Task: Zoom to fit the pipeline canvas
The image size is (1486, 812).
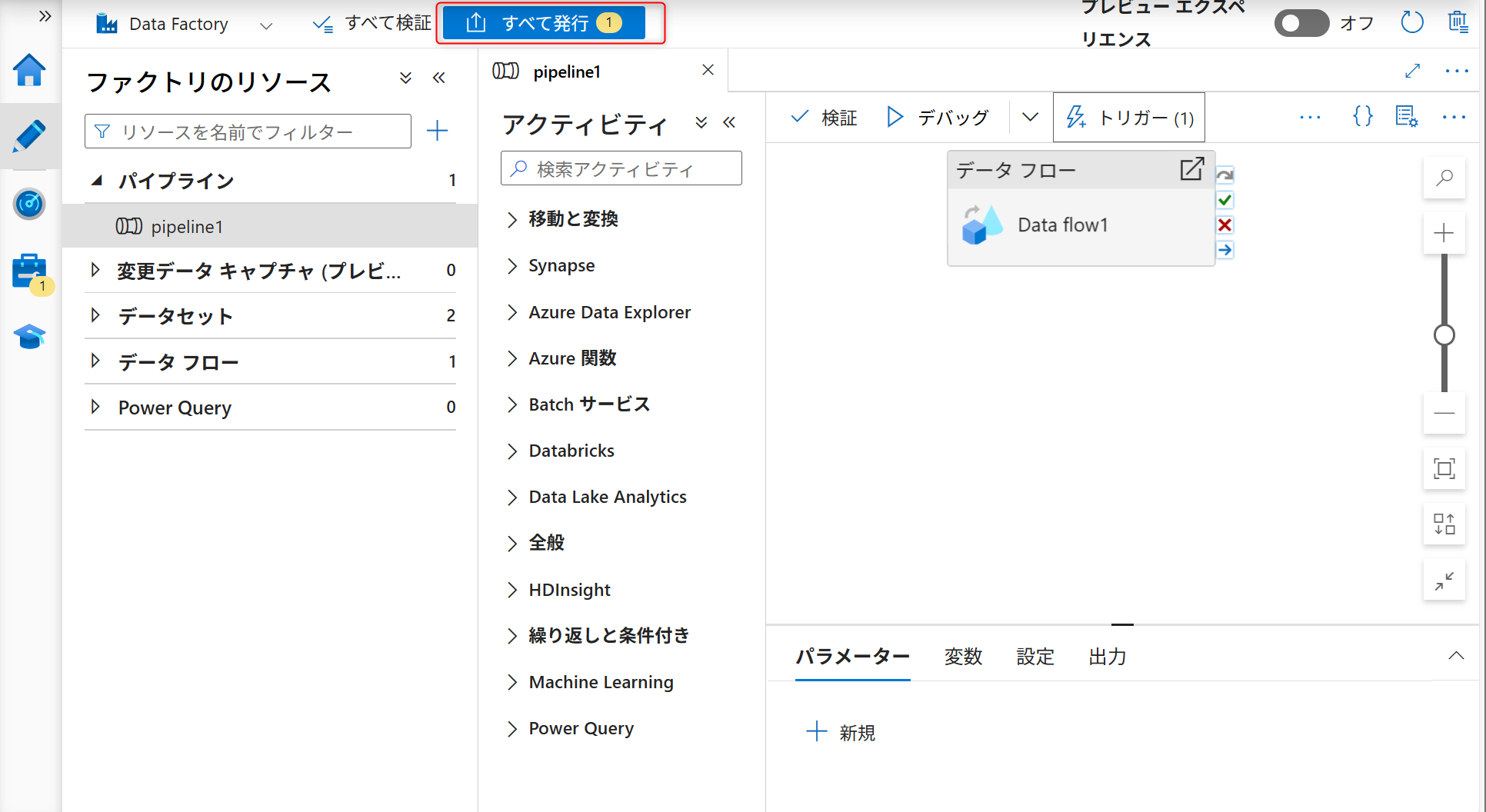Action: [1444, 468]
